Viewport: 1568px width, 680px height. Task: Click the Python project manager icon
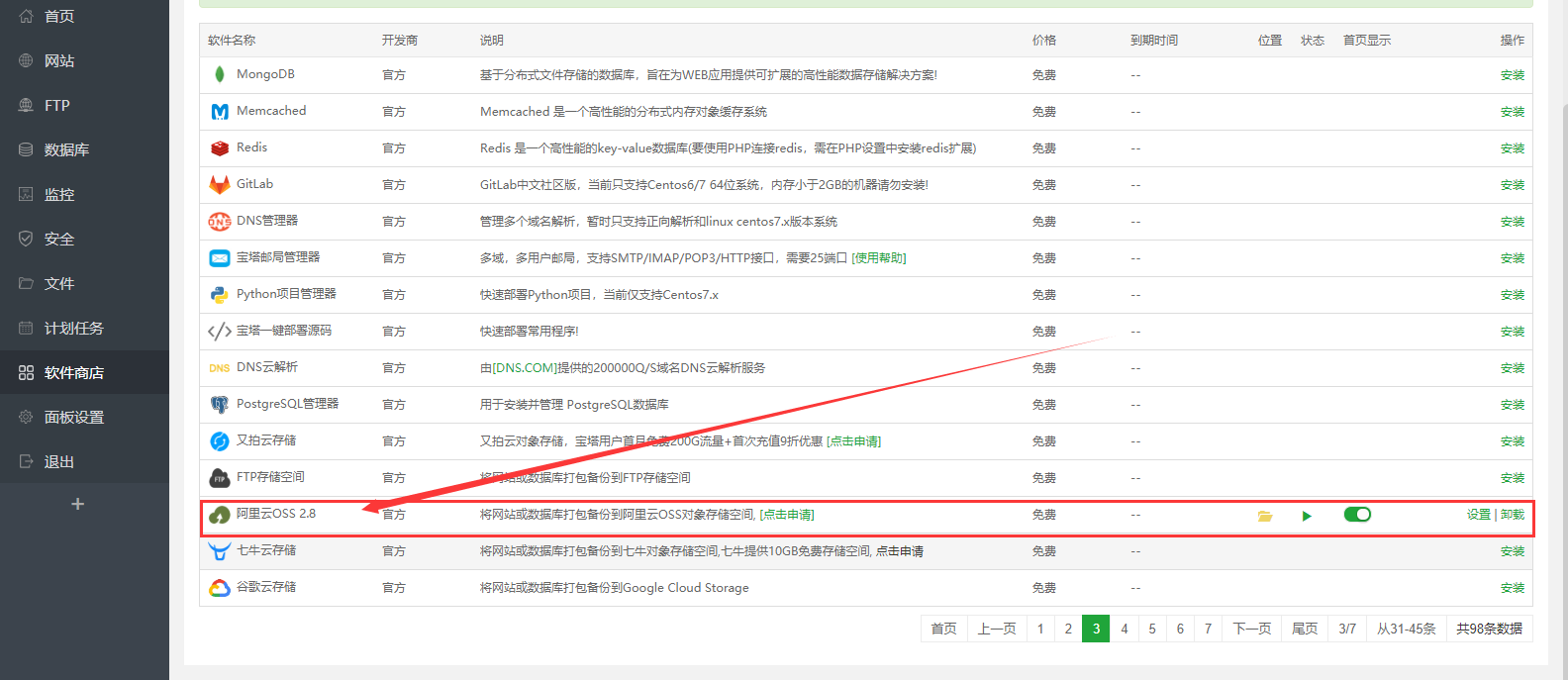click(219, 295)
